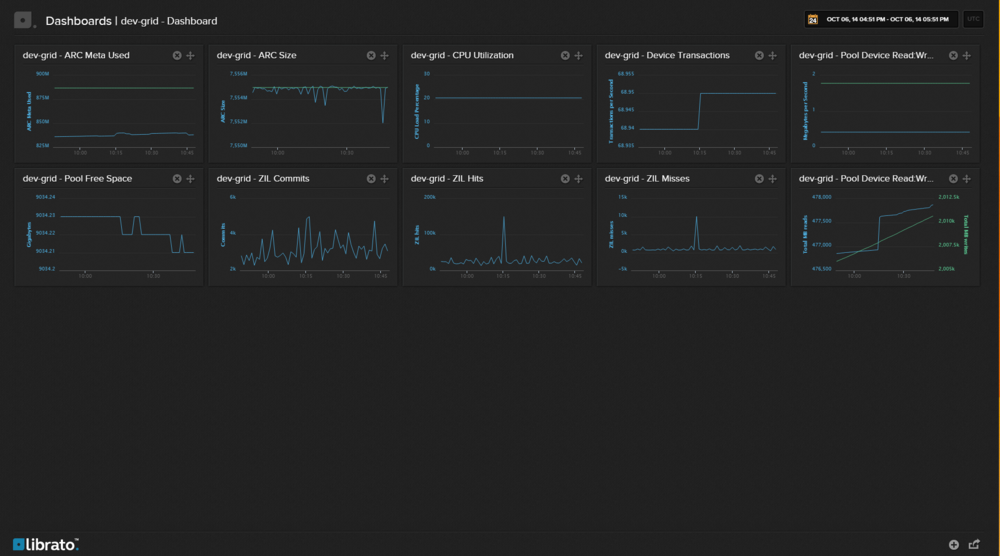Click the ARC Meta Used line graph
The height and width of the screenshot is (556, 1000).
pos(124,111)
